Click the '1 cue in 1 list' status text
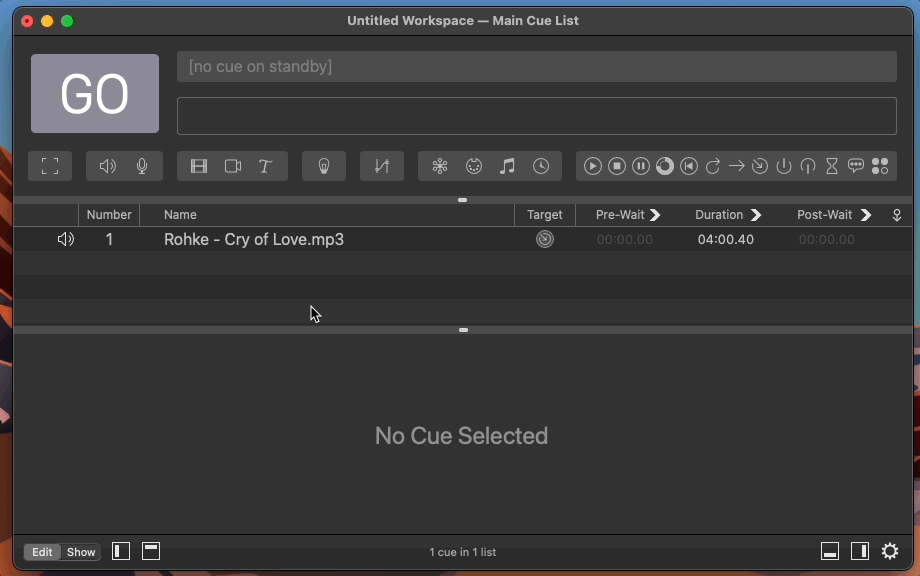Viewport: 920px width, 576px height. point(462,552)
